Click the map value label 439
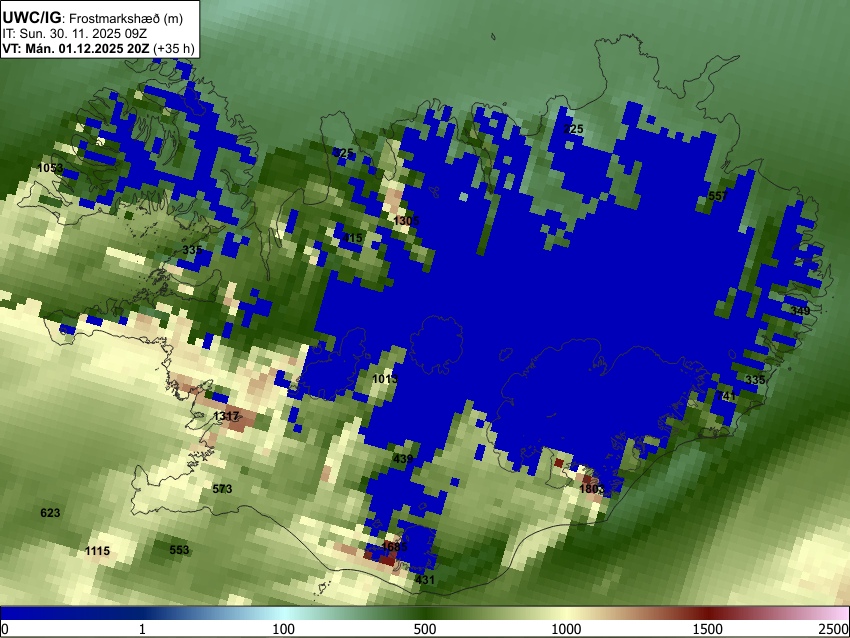850x638 pixels. pyautogui.click(x=403, y=459)
